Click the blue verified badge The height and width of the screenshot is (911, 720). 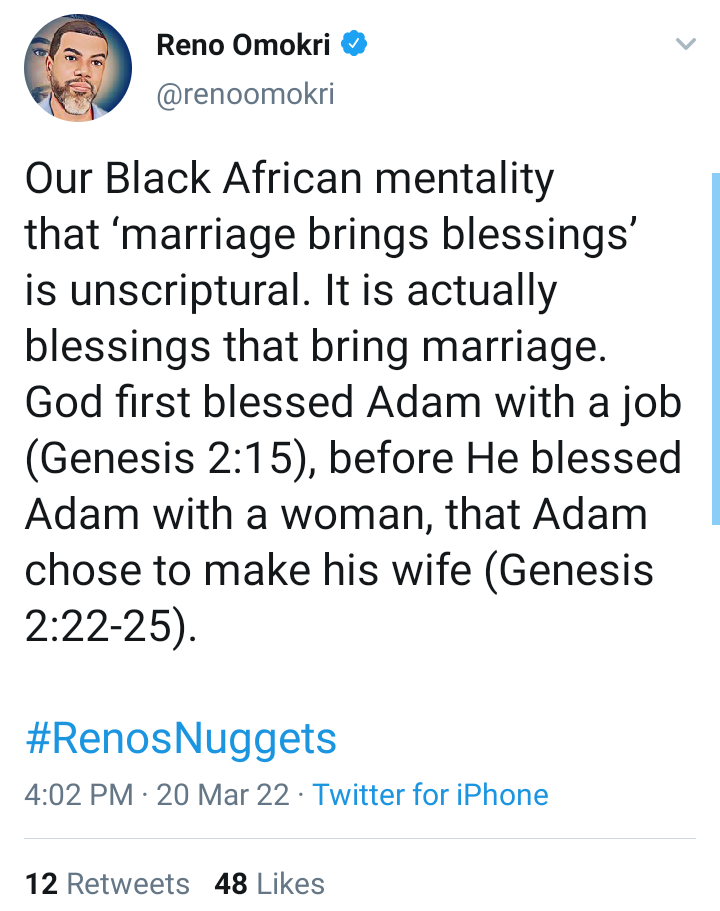[355, 45]
